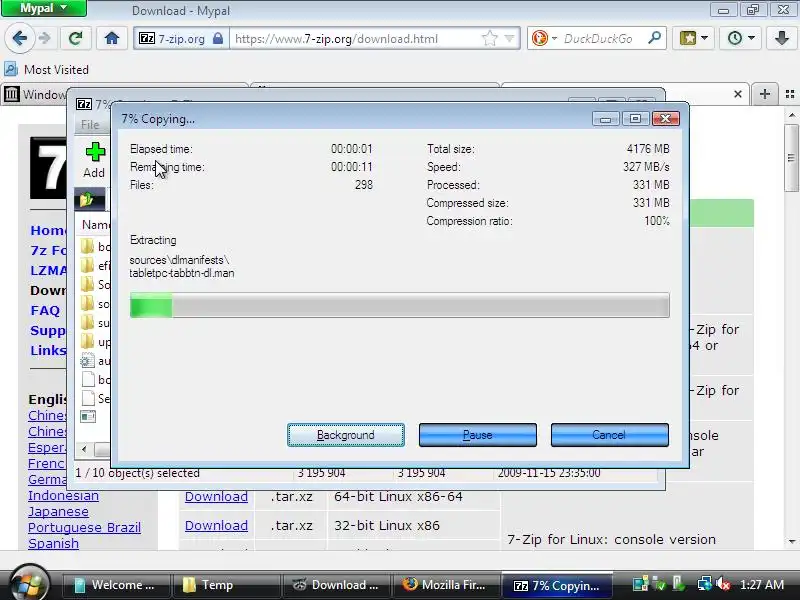Open the Links sidebar link
800x600 pixels.
coord(48,351)
